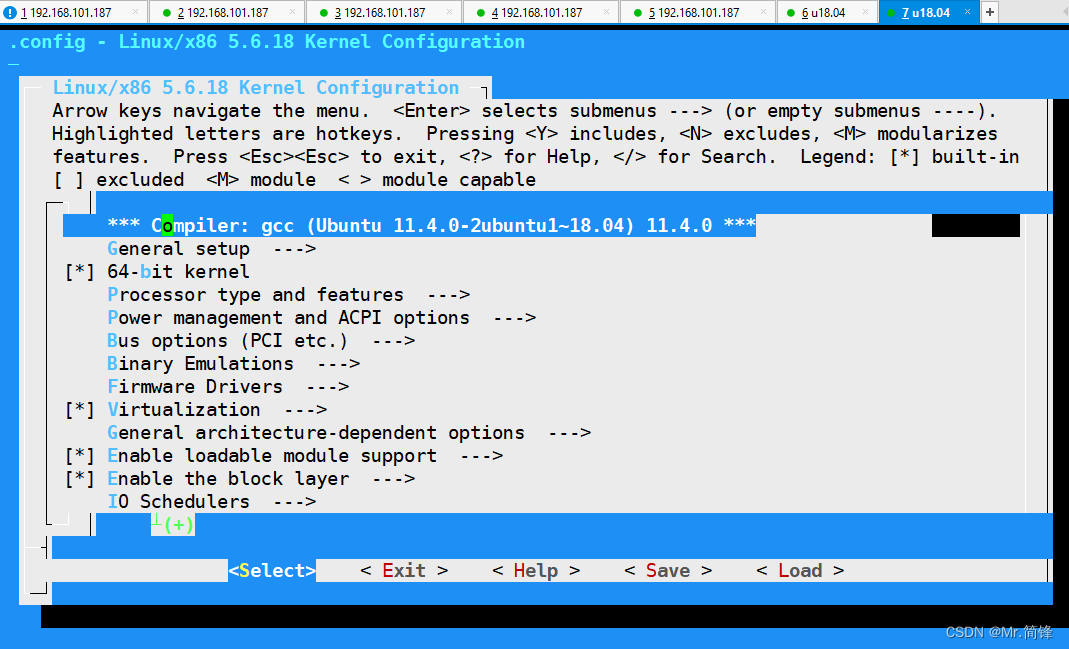This screenshot has height=649, width=1069.
Task: Click the Load button
Action: (x=799, y=570)
